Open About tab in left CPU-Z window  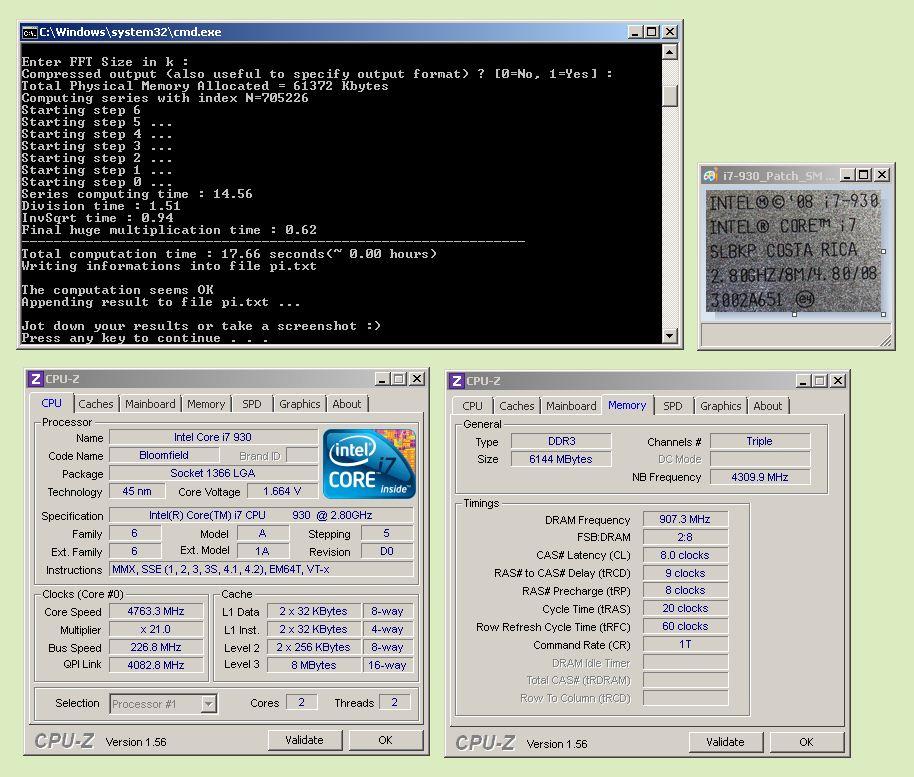click(347, 404)
